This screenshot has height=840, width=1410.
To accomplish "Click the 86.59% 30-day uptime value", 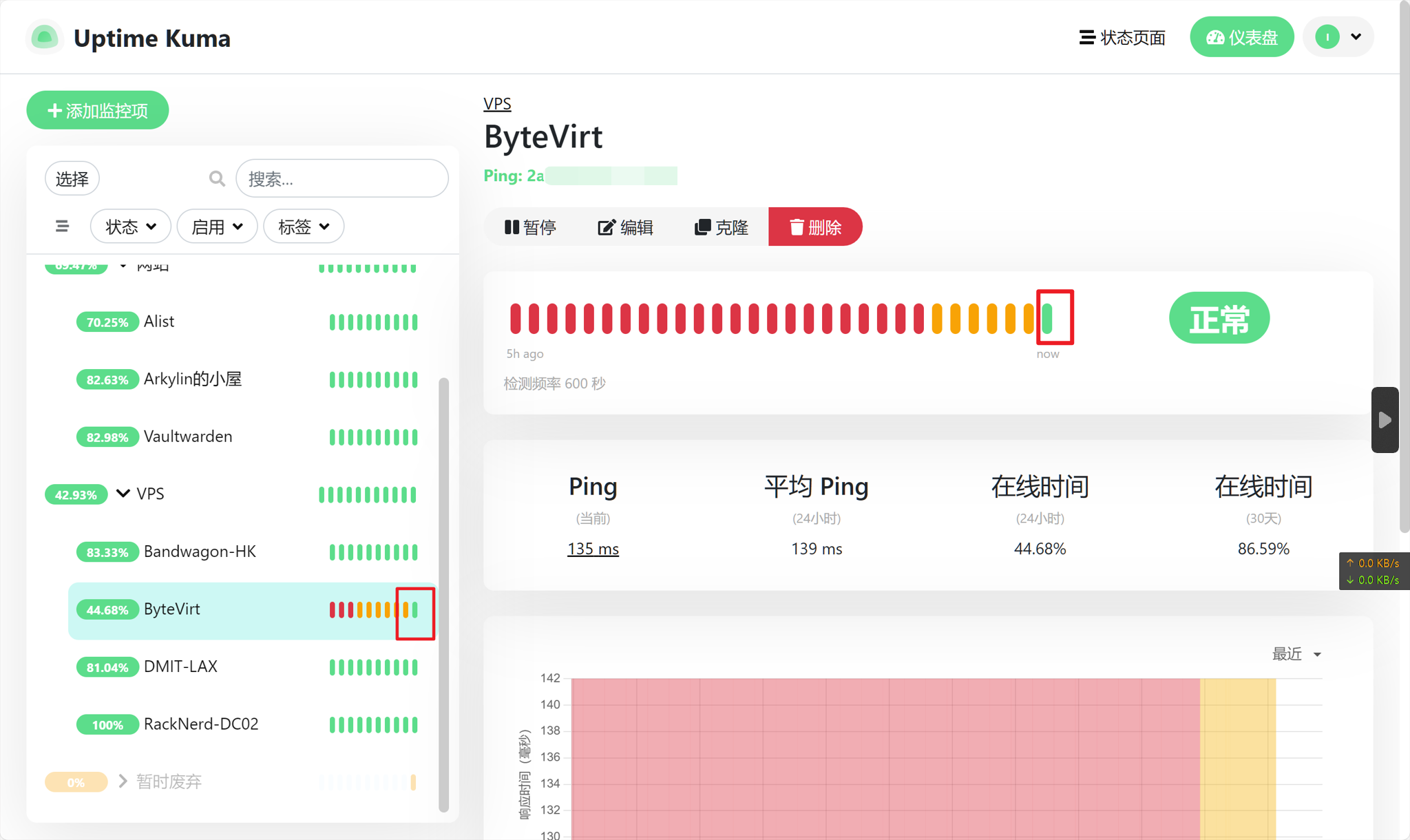I will [x=1263, y=549].
